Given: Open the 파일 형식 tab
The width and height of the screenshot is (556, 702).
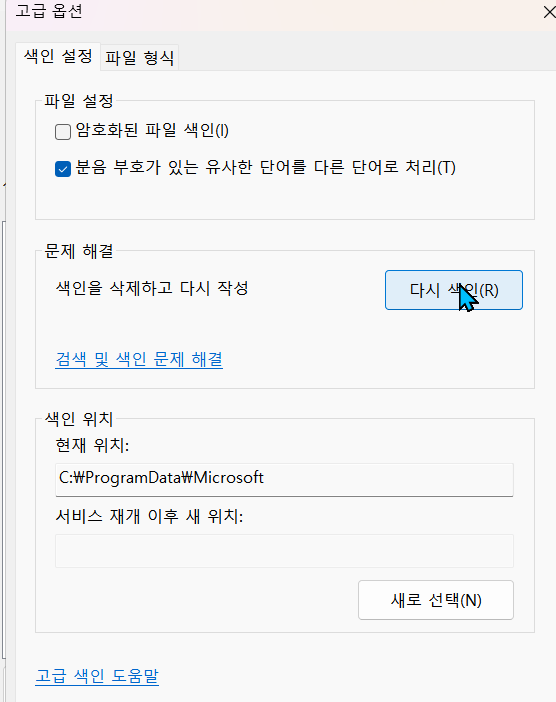Looking at the screenshot, I should [139, 58].
